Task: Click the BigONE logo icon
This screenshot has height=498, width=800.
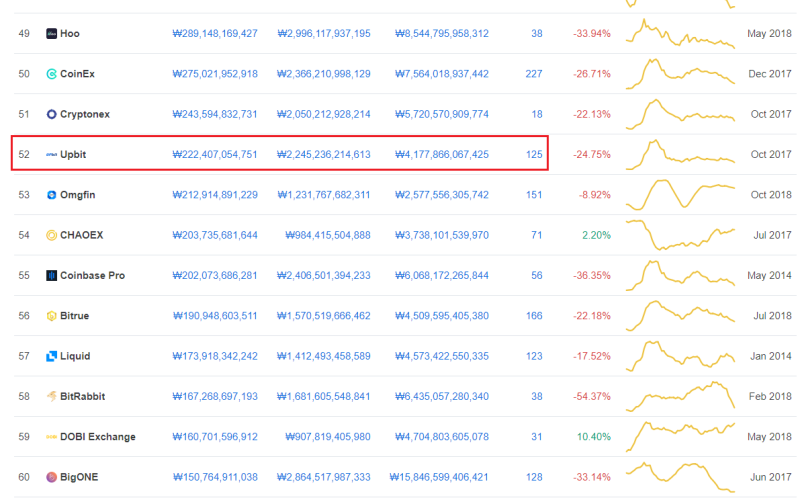Action: [52, 477]
